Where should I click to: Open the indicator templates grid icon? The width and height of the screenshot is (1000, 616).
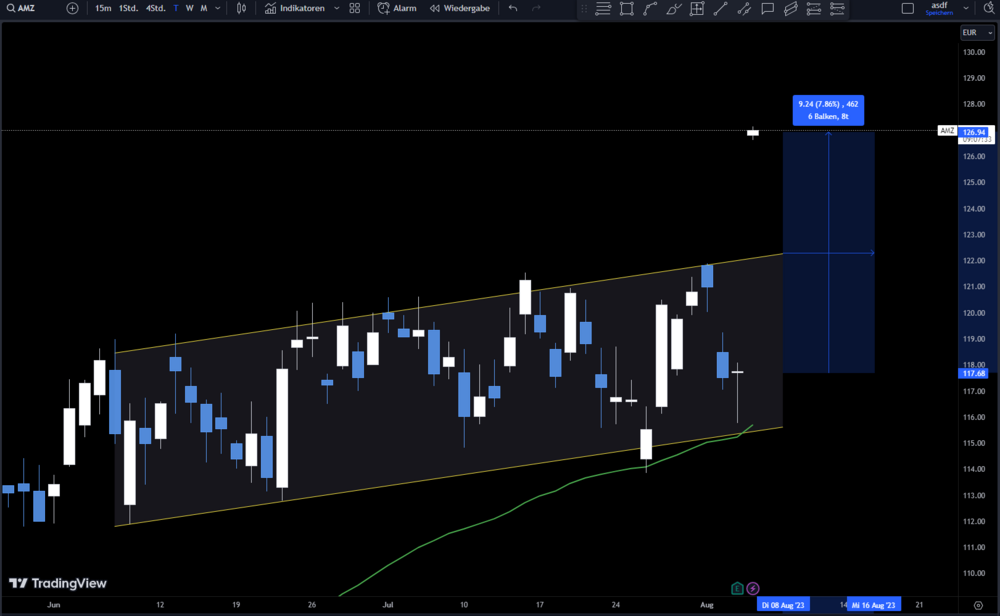tap(355, 8)
